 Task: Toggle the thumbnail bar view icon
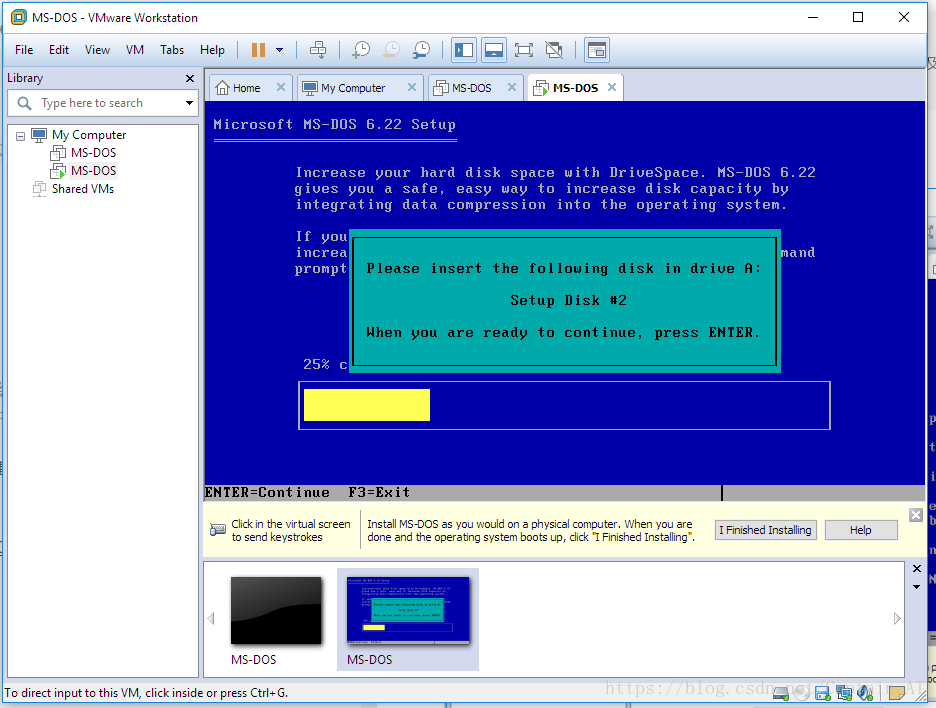(x=494, y=50)
